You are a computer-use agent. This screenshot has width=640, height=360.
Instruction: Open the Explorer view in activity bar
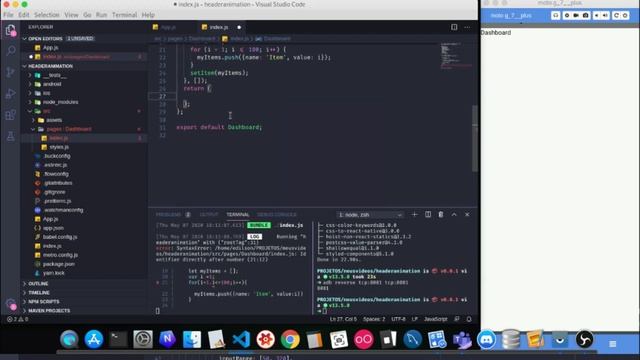point(11,30)
